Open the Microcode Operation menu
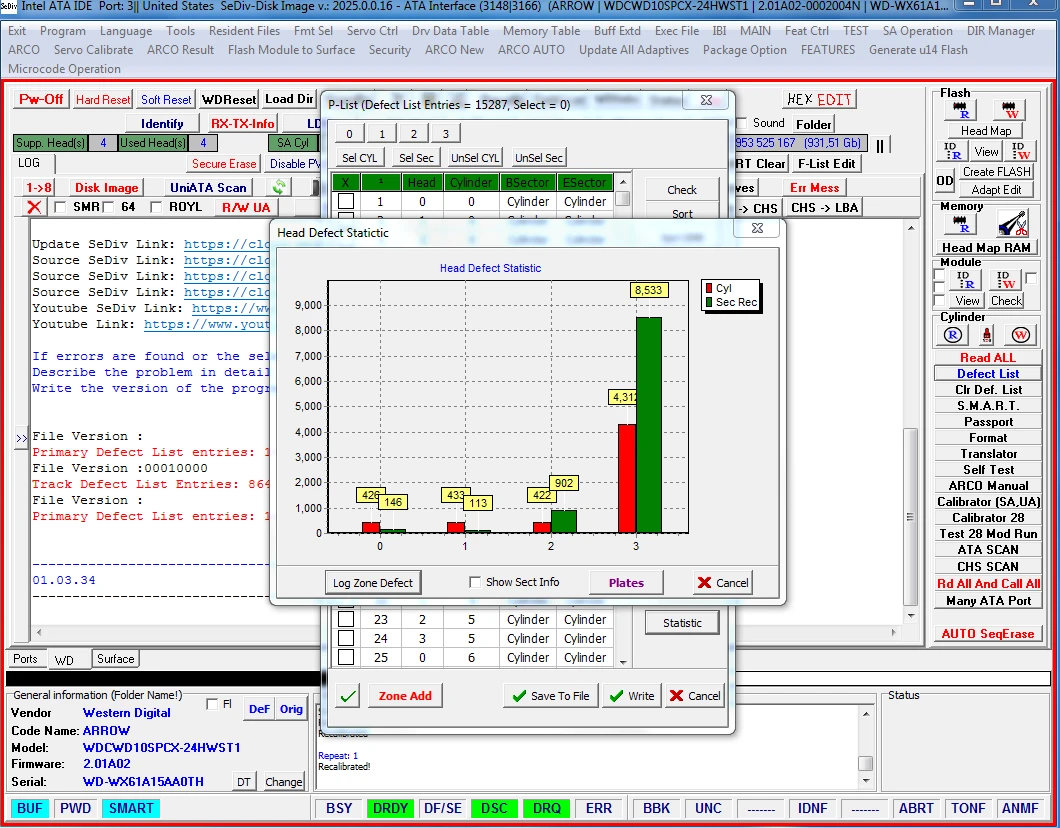 click(64, 69)
